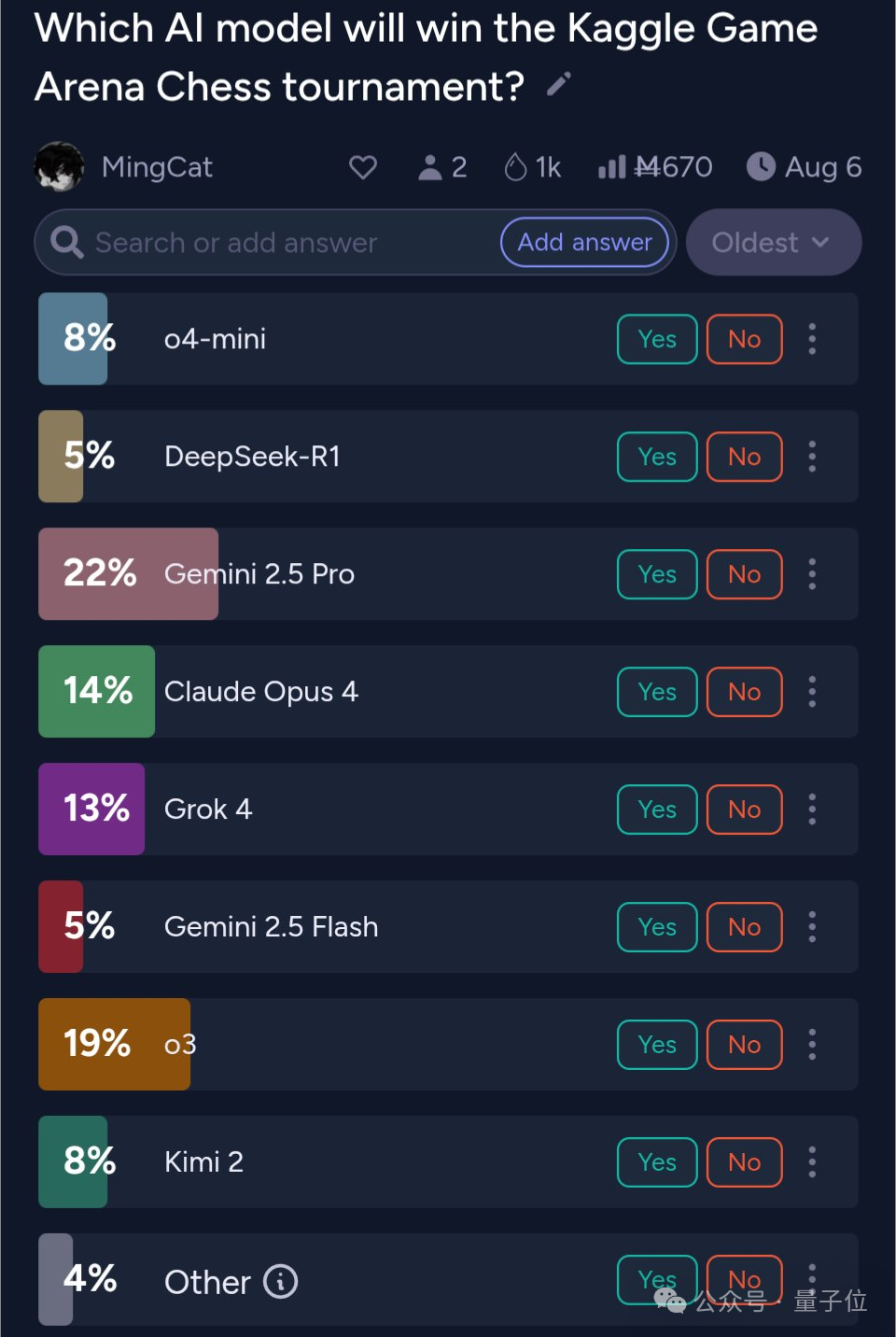This screenshot has height=1337, width=896.
Task: Open the traders count person icon
Action: [429, 167]
